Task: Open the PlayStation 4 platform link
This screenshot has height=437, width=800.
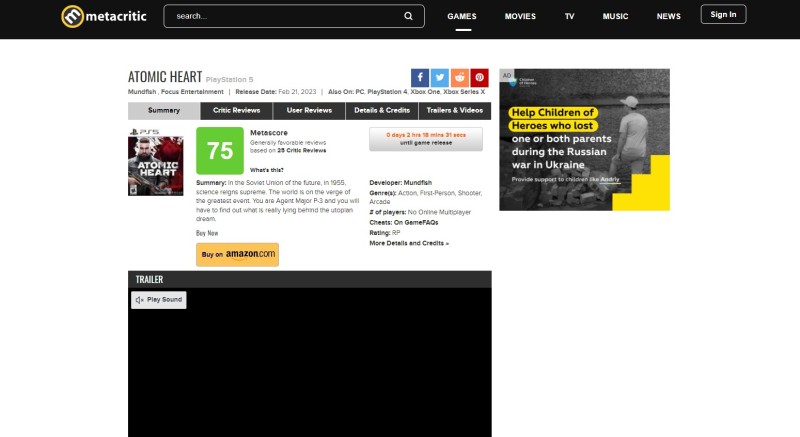Action: tap(387, 92)
